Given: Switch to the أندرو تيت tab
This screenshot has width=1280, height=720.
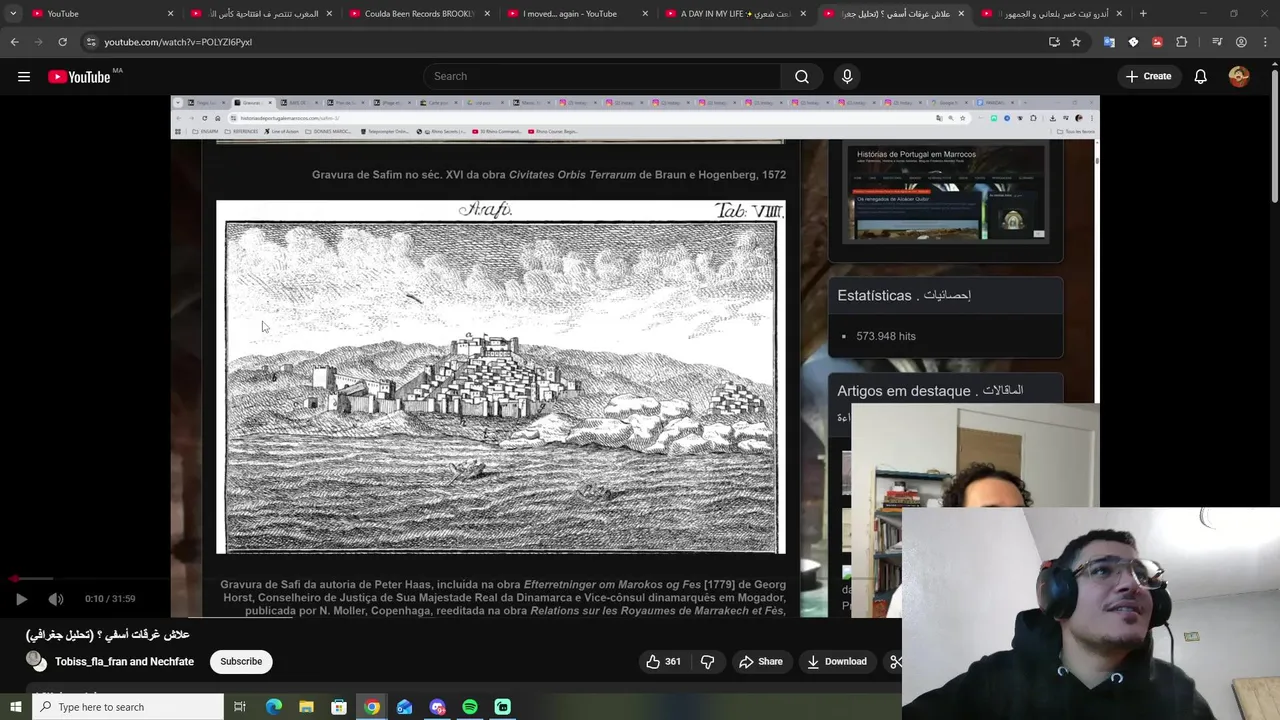Looking at the screenshot, I should click(x=1052, y=14).
